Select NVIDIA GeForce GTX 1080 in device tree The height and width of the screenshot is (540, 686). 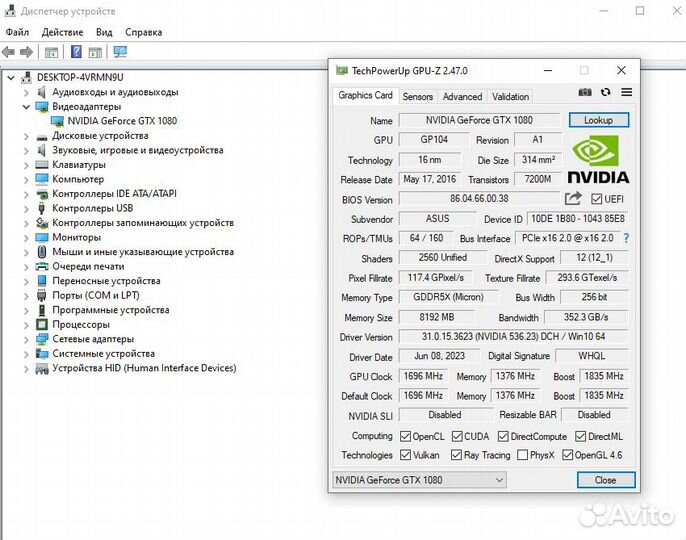(115, 121)
